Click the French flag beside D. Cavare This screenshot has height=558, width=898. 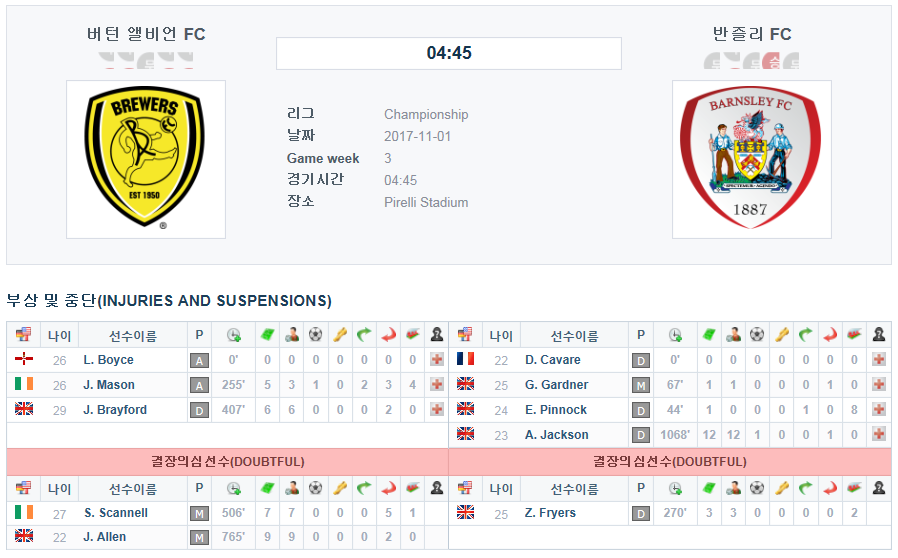(x=466, y=359)
